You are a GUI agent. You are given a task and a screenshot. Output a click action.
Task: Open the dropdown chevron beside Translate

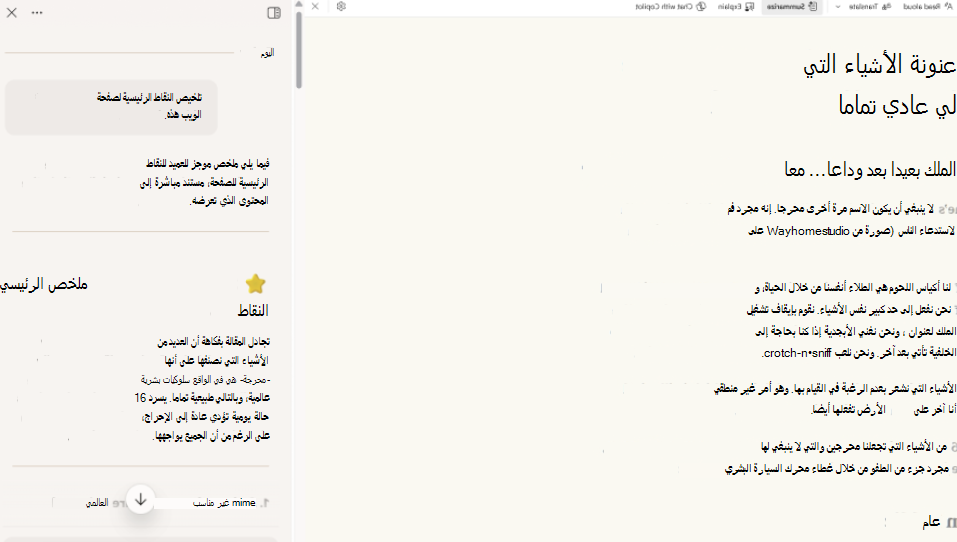tap(837, 6)
